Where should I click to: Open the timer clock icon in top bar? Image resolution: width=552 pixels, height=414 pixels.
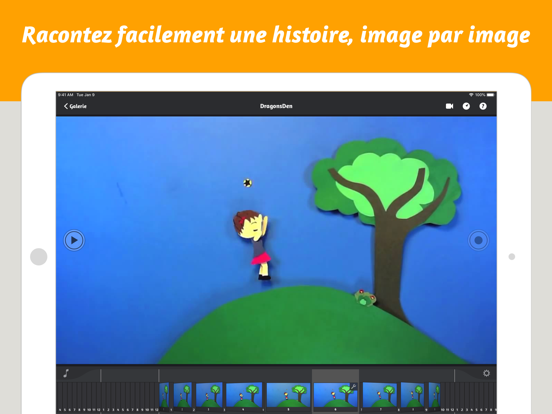pos(466,106)
